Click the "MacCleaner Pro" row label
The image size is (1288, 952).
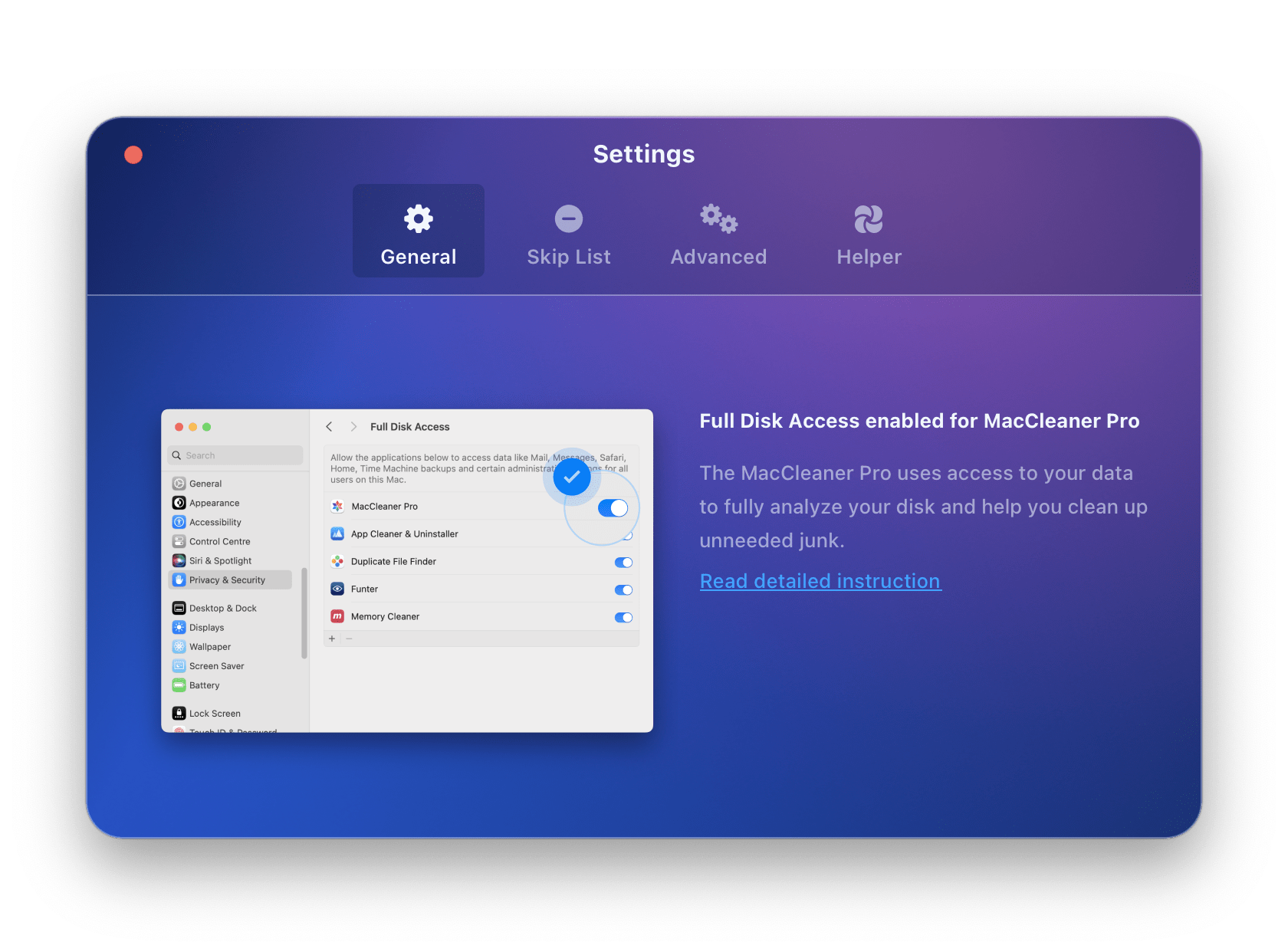[385, 507]
